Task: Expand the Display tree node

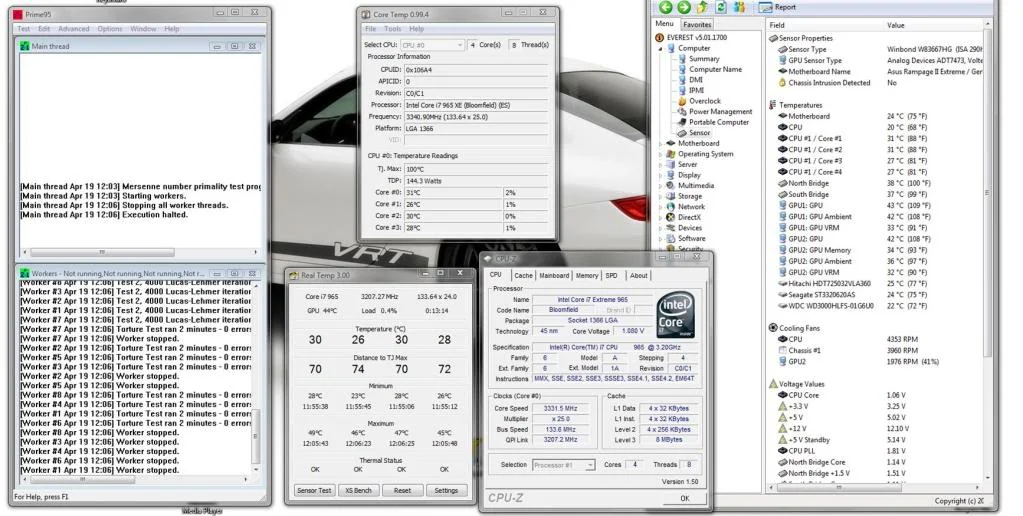Action: [x=660, y=175]
